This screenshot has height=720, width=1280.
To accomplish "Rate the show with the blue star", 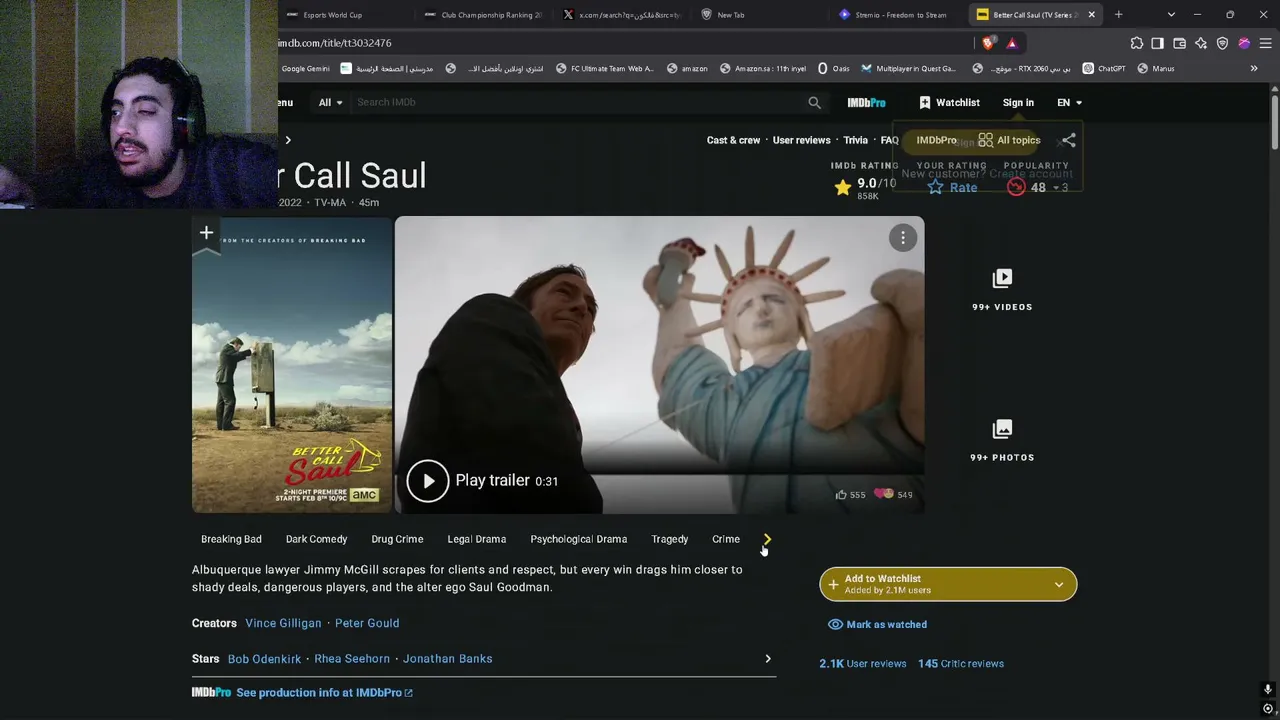I will 935,187.
